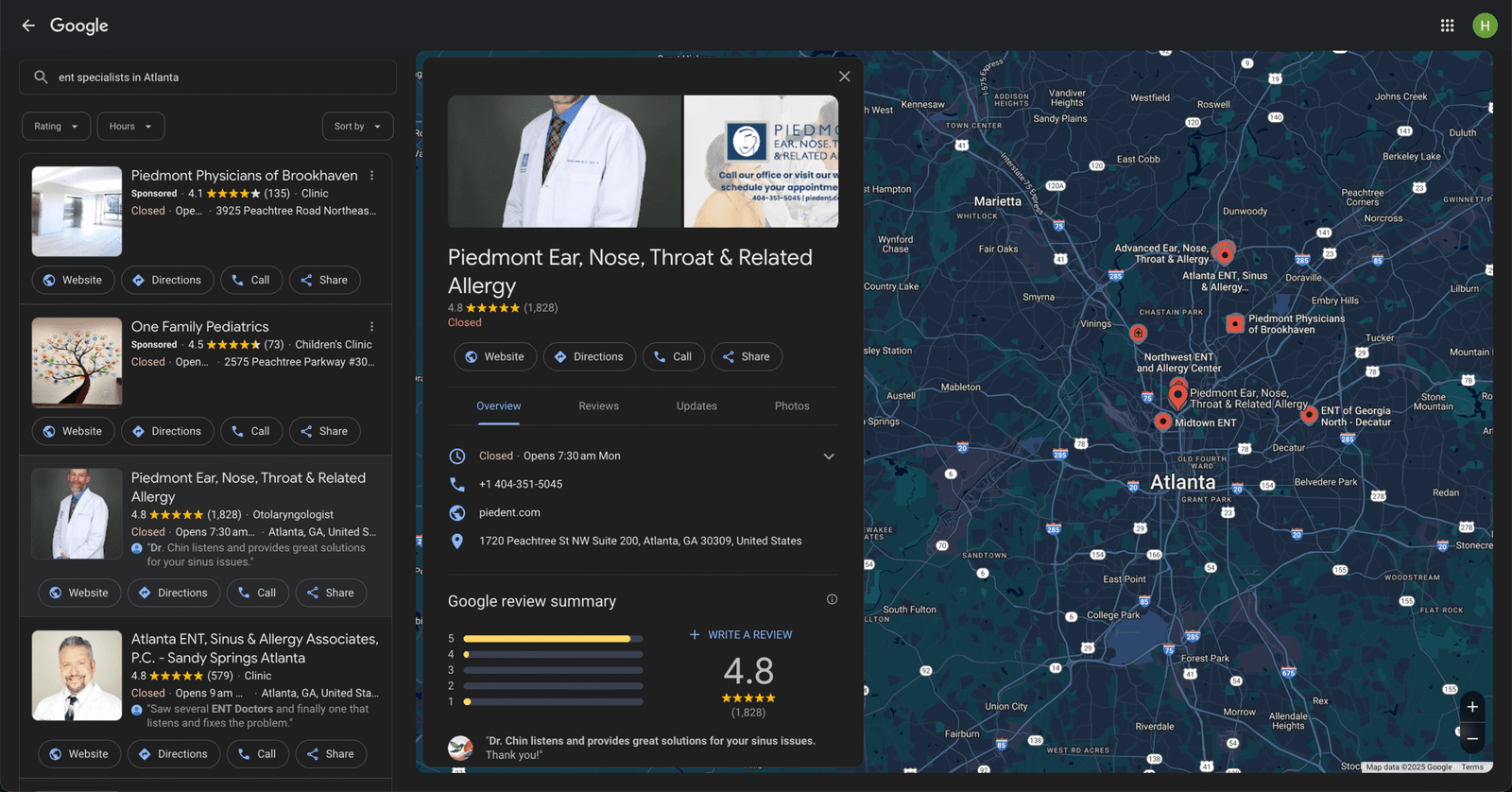Expand the opening hours chevron
This screenshot has height=792, width=1512.
pyautogui.click(x=829, y=456)
